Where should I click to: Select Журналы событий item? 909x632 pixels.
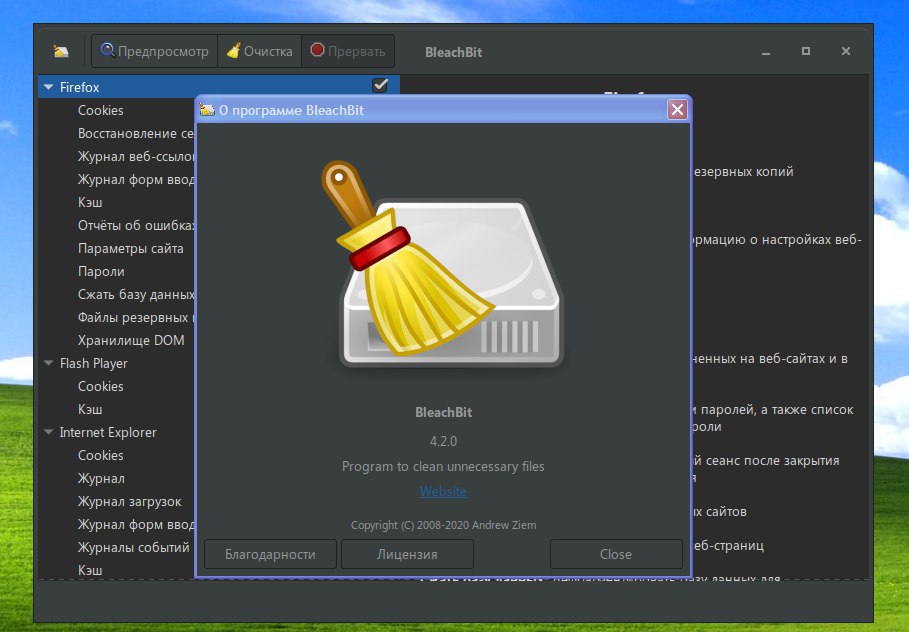(133, 547)
